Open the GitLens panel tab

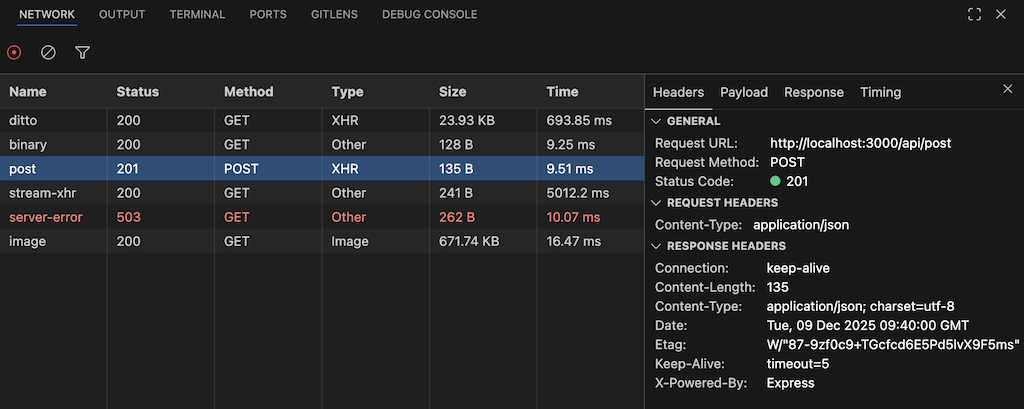coord(334,15)
